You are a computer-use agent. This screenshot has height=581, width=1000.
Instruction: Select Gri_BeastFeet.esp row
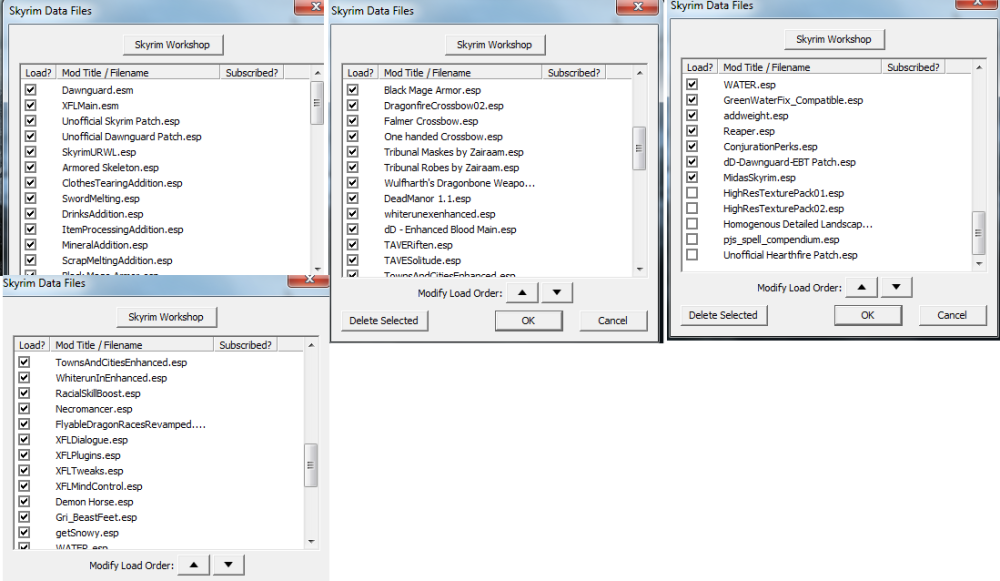point(96,517)
